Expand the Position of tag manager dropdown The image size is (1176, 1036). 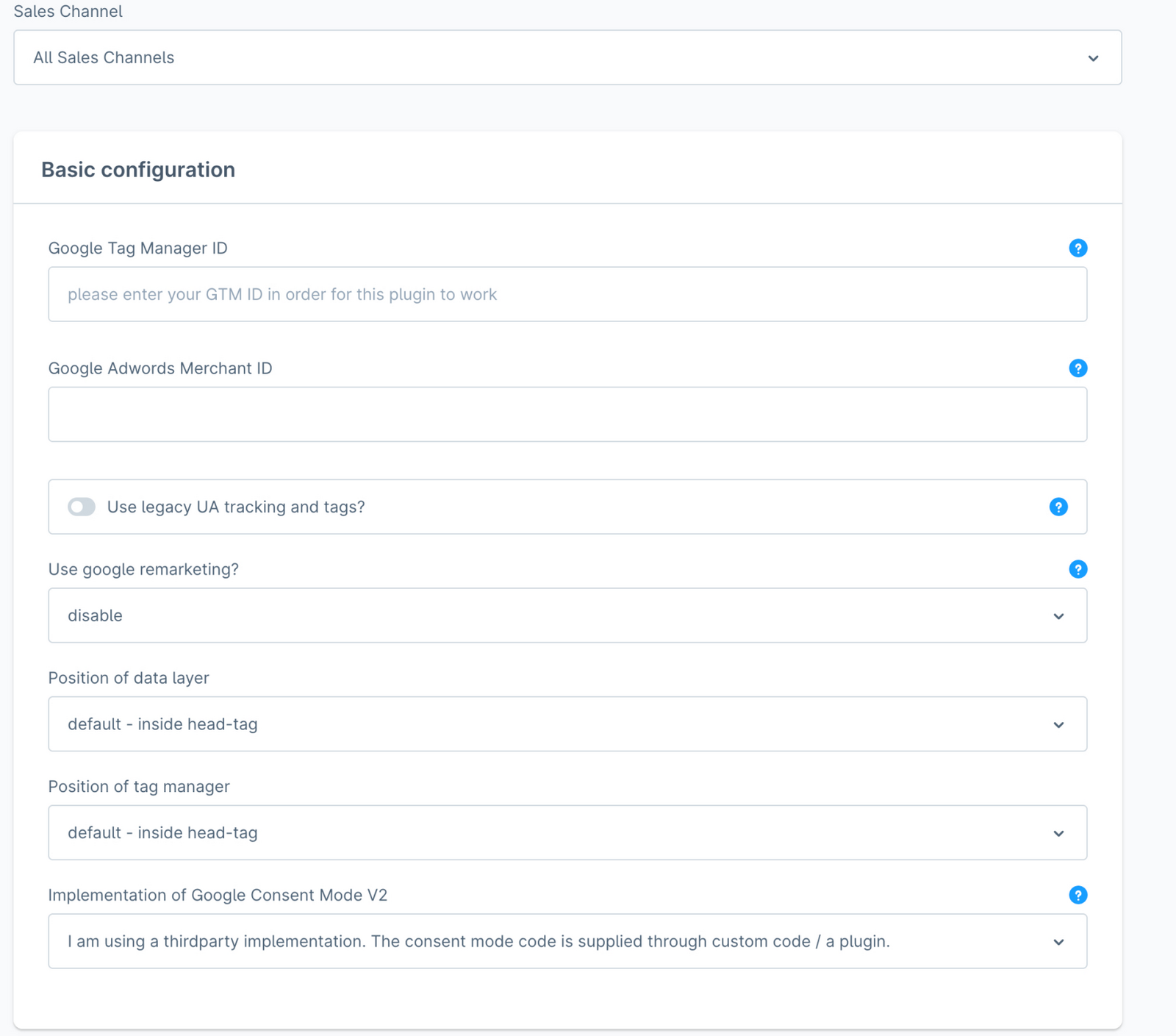coord(567,832)
